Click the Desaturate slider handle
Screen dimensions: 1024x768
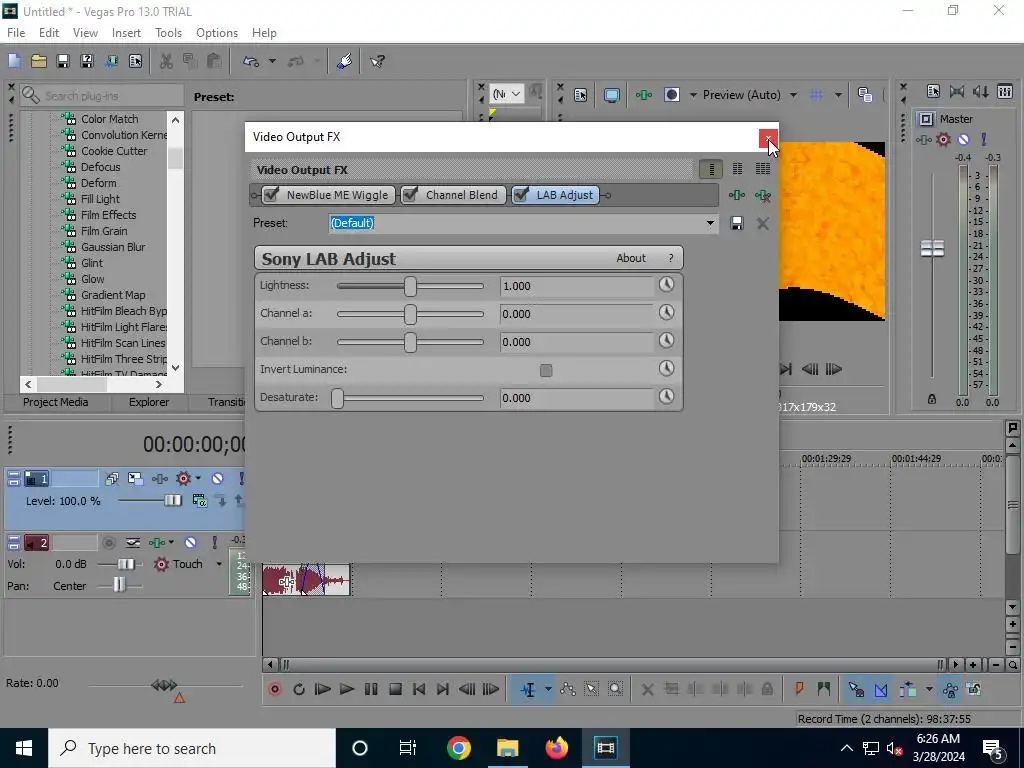click(x=337, y=398)
